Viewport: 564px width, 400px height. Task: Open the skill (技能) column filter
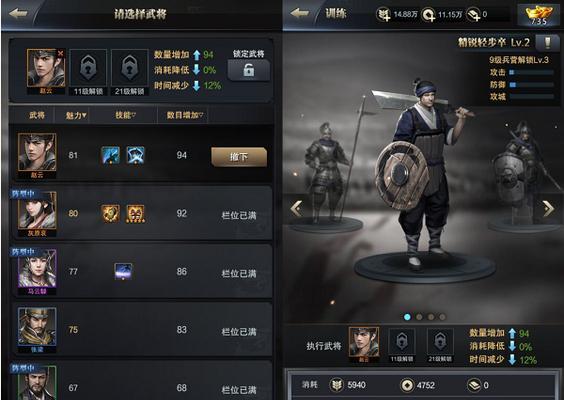pyautogui.click(x=125, y=115)
